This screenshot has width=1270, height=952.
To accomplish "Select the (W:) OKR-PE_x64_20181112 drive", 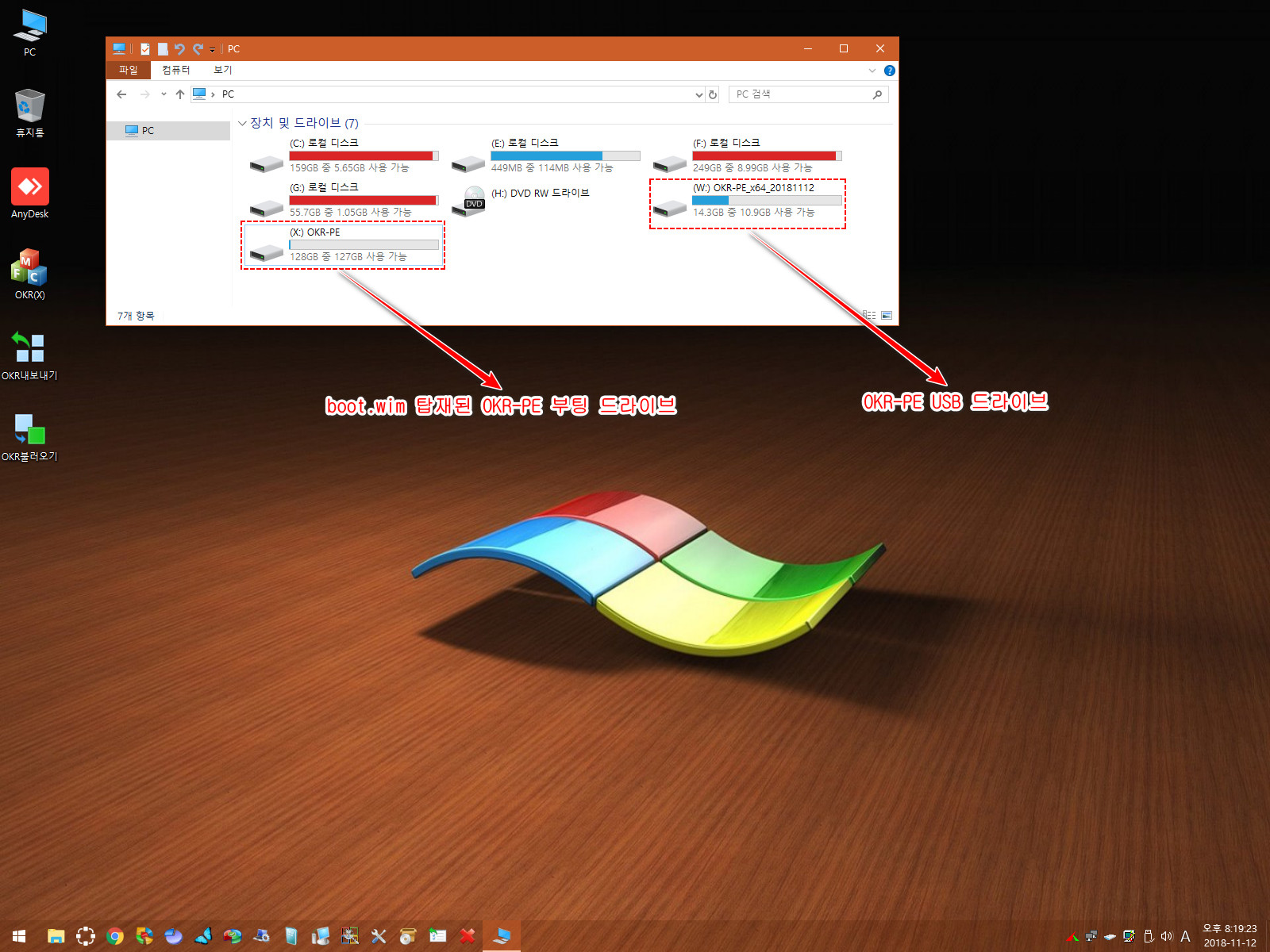I will tap(746, 200).
